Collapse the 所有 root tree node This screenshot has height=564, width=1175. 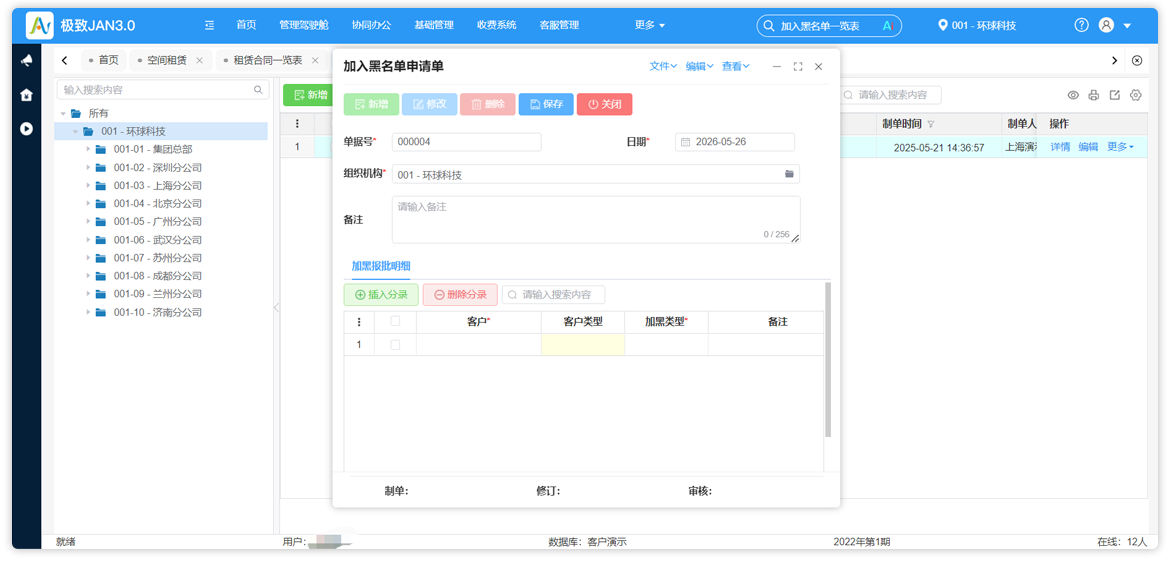(x=63, y=113)
